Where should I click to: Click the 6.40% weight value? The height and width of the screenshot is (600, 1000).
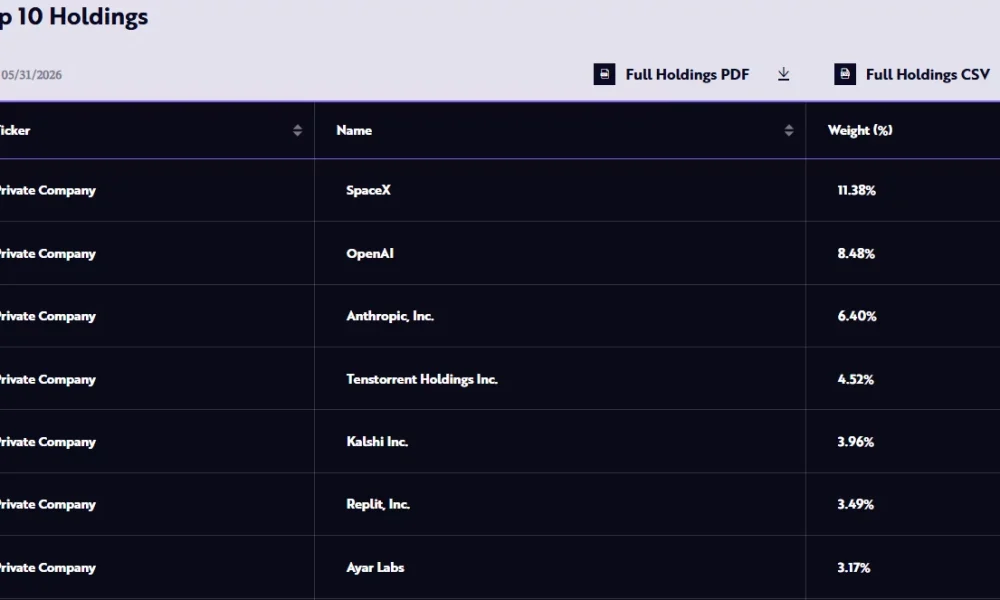coord(857,316)
